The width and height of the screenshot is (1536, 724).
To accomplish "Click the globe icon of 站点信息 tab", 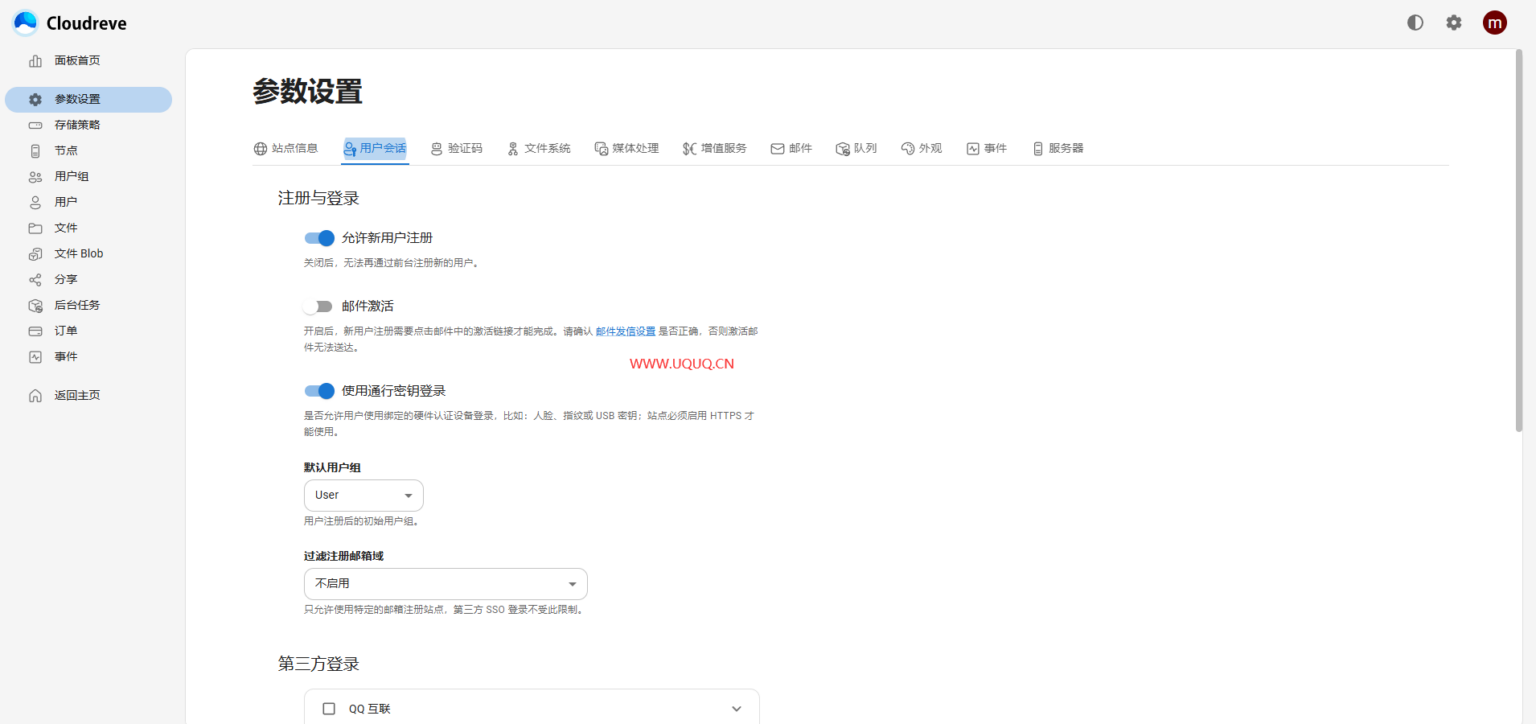I will pyautogui.click(x=261, y=149).
